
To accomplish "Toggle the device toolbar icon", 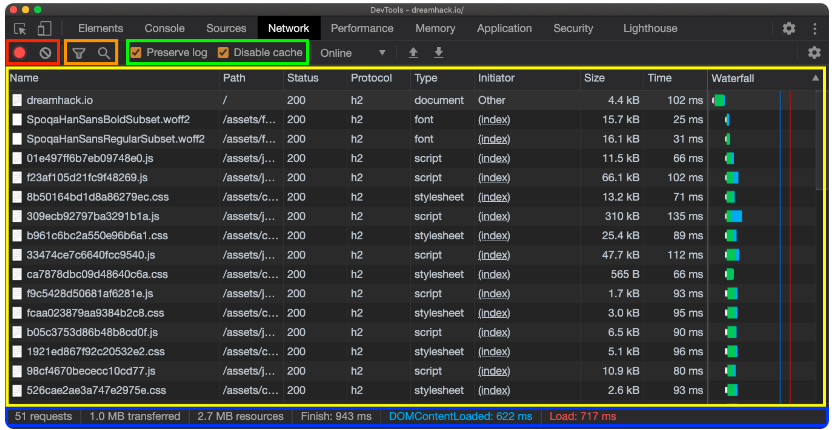I will (44, 29).
